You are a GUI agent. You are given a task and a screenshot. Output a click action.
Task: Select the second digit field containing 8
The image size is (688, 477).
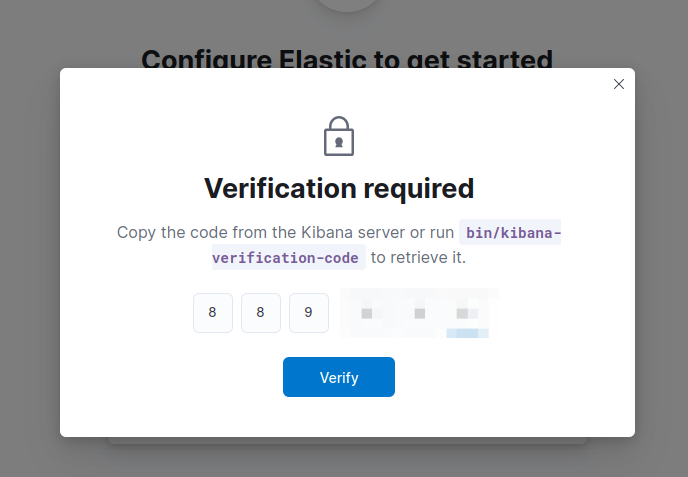tap(261, 313)
